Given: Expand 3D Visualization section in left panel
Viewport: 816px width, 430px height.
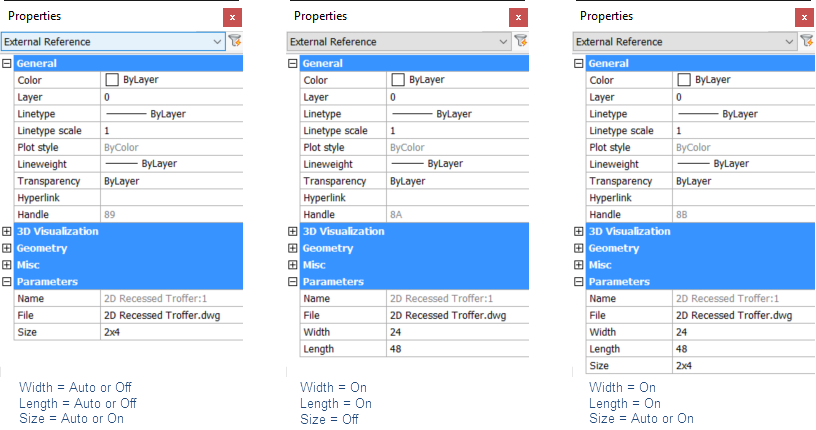Looking at the screenshot, I should pos(7,231).
